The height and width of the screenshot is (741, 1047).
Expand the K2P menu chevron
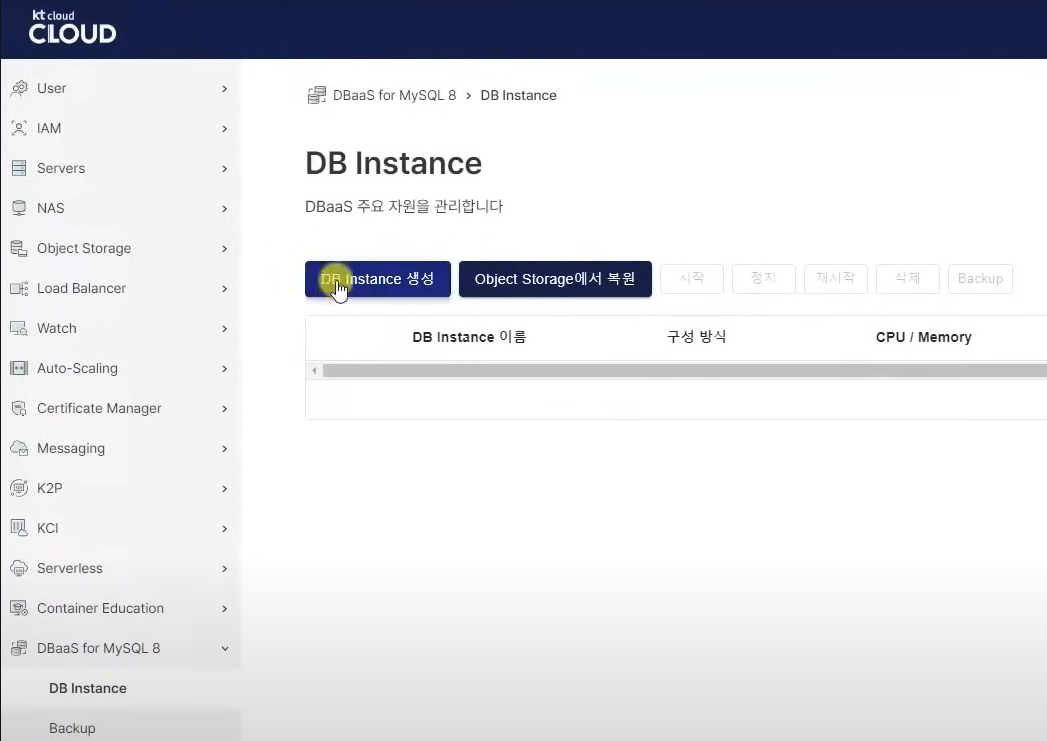(x=224, y=489)
